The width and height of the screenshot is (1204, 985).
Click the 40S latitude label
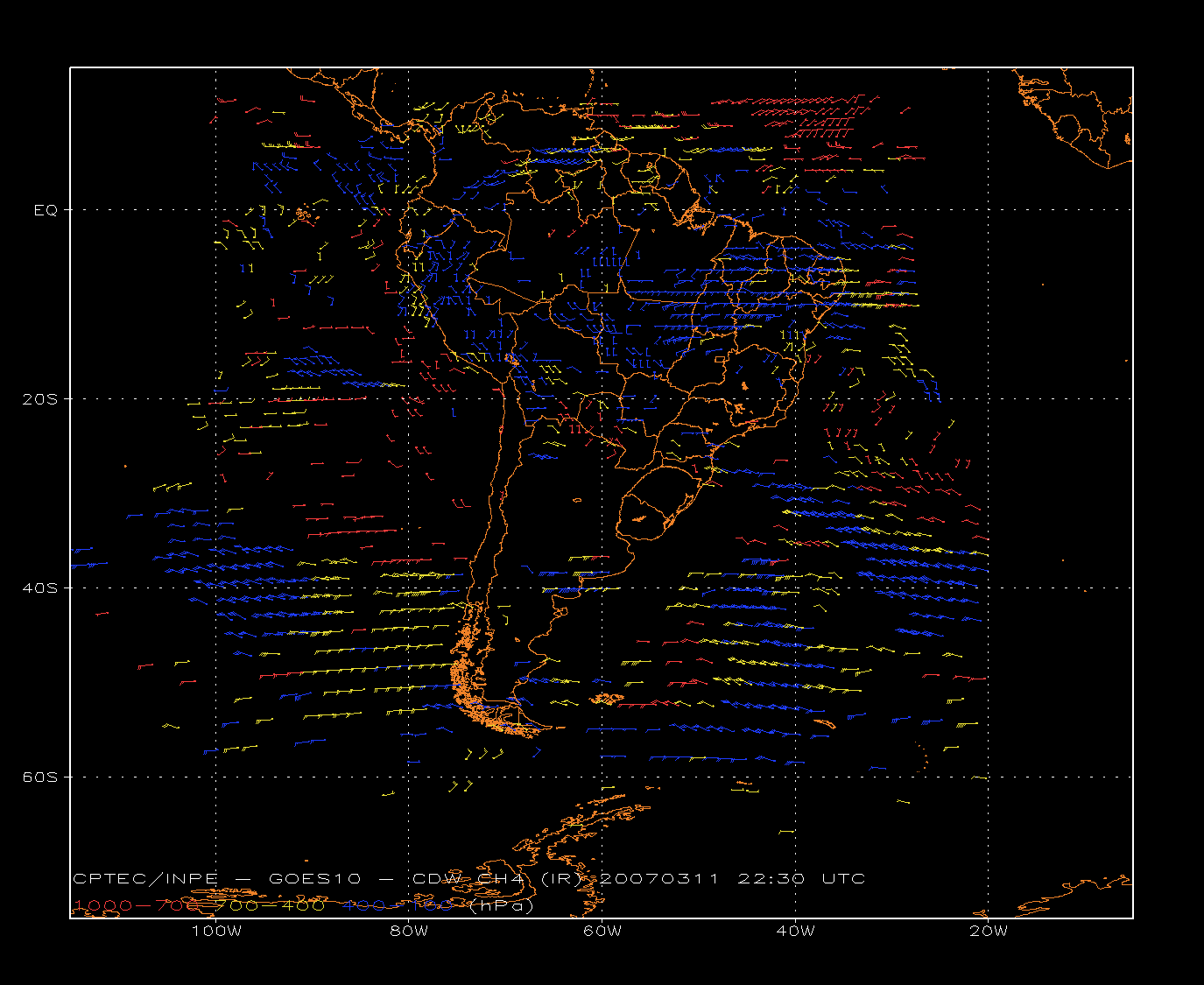pos(42,588)
